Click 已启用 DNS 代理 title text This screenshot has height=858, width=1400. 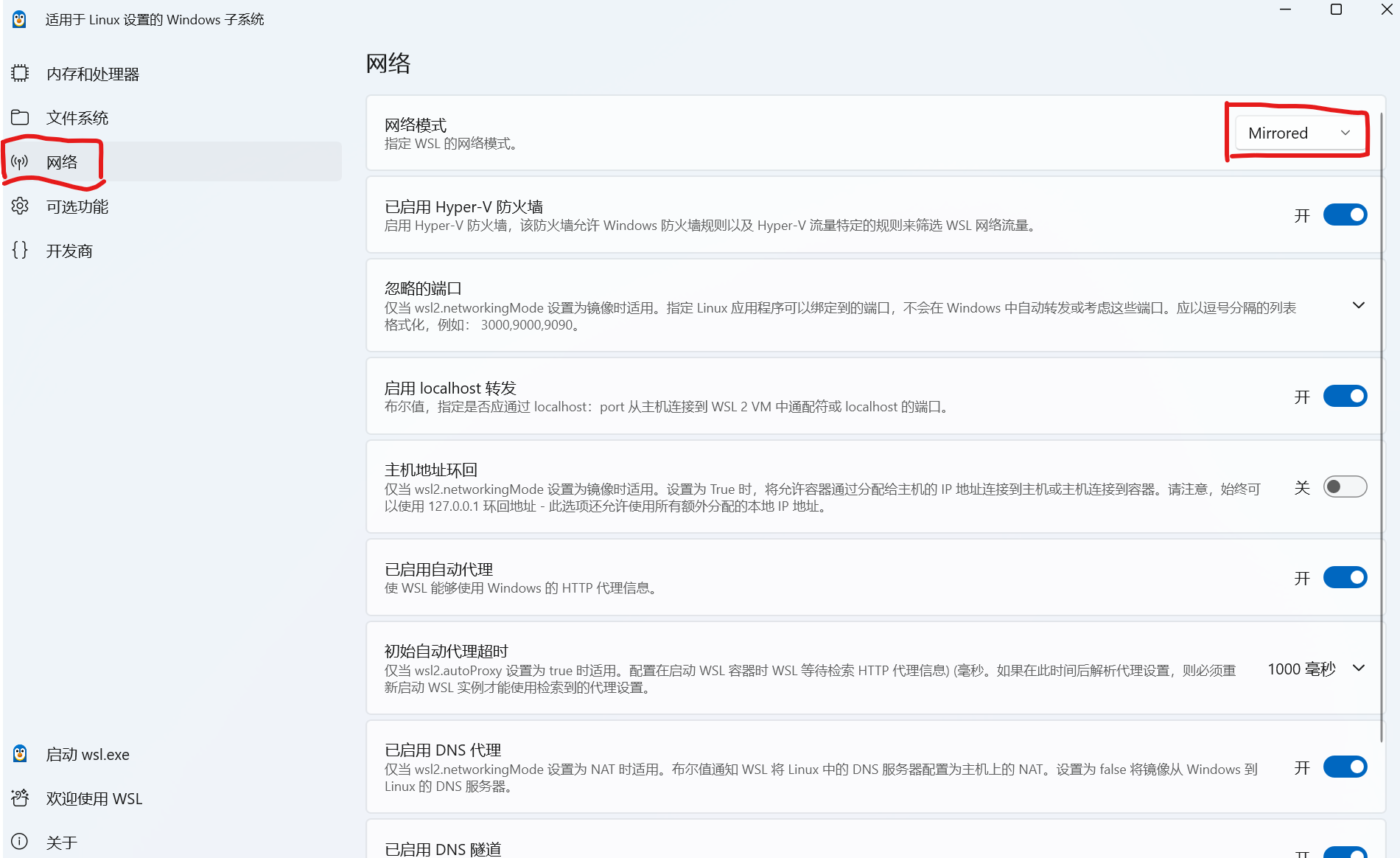point(443,750)
